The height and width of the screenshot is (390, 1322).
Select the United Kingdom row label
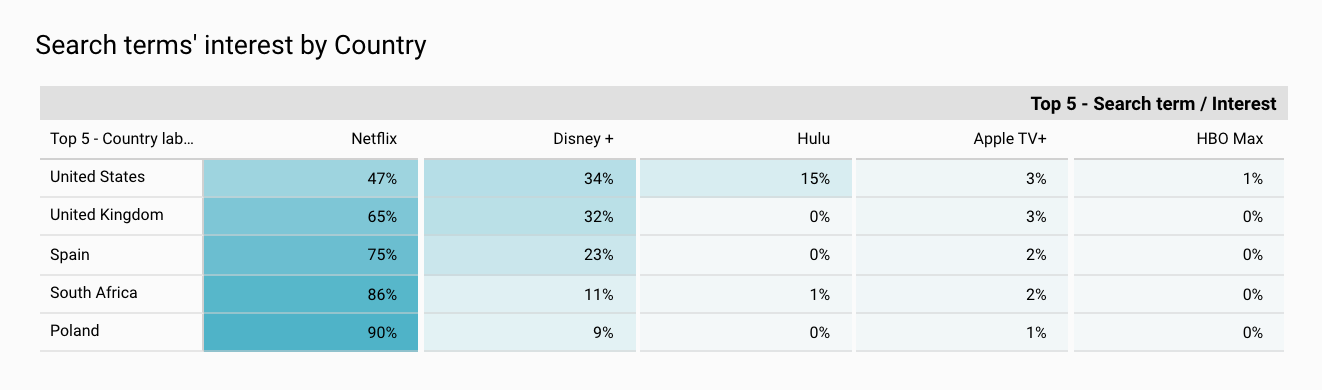tap(106, 215)
